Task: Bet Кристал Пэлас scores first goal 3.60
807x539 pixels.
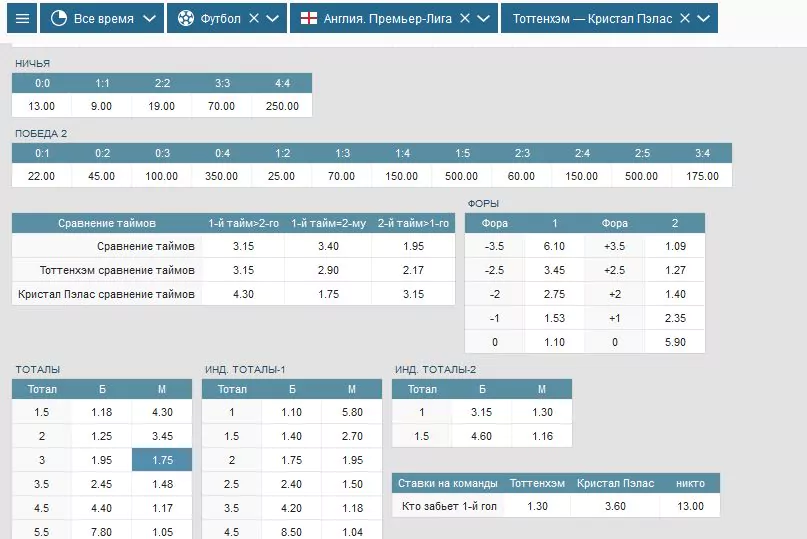Action: coord(615,506)
